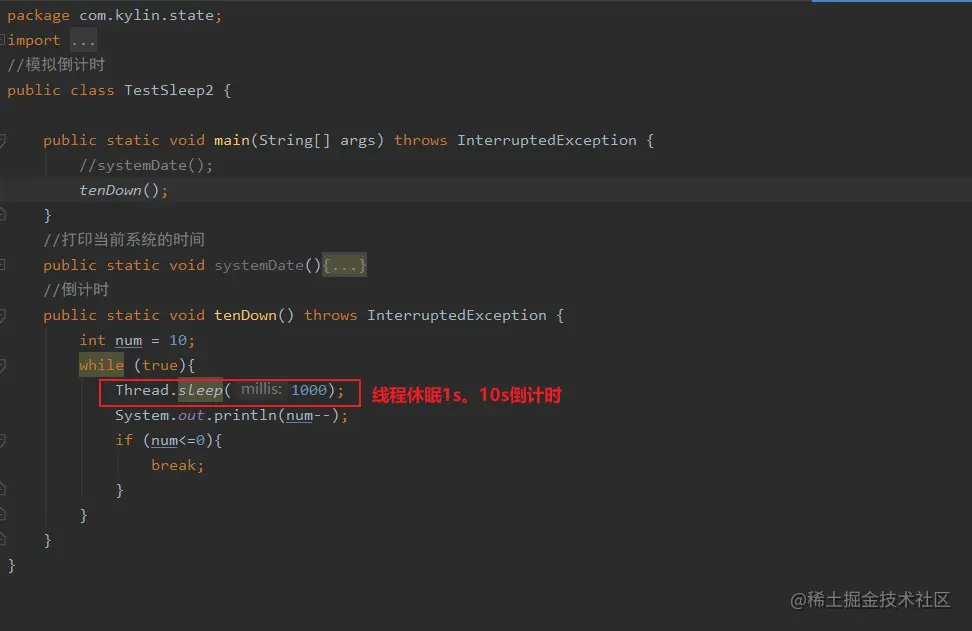Click the class name TestSleep2
972x631 pixels.
click(169, 90)
